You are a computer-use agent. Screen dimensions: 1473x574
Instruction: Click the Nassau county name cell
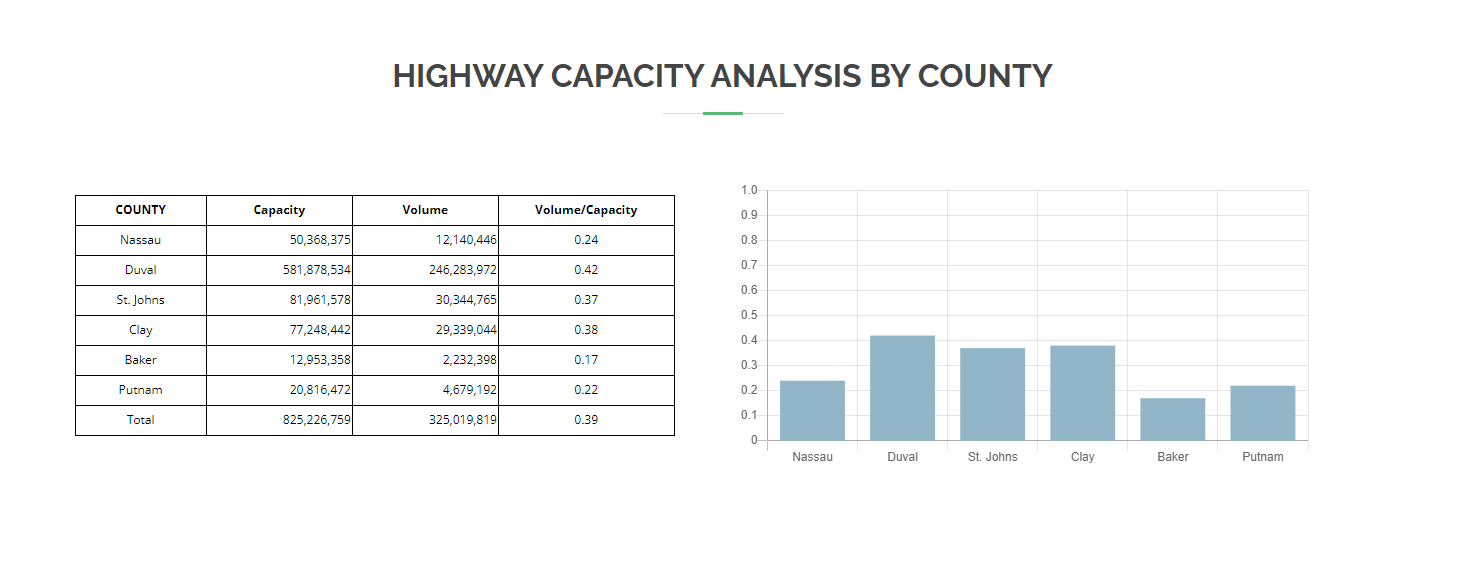click(141, 240)
